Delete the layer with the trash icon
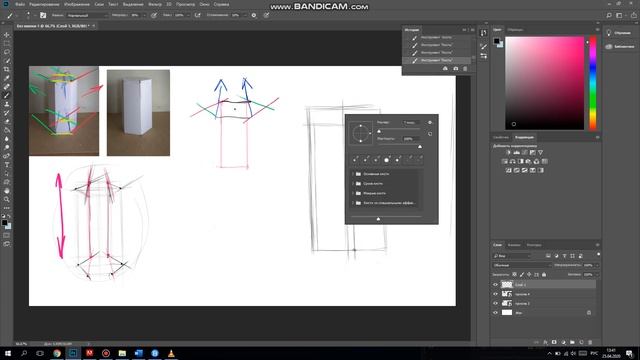Viewport: 640px width, 360px height. coord(590,342)
